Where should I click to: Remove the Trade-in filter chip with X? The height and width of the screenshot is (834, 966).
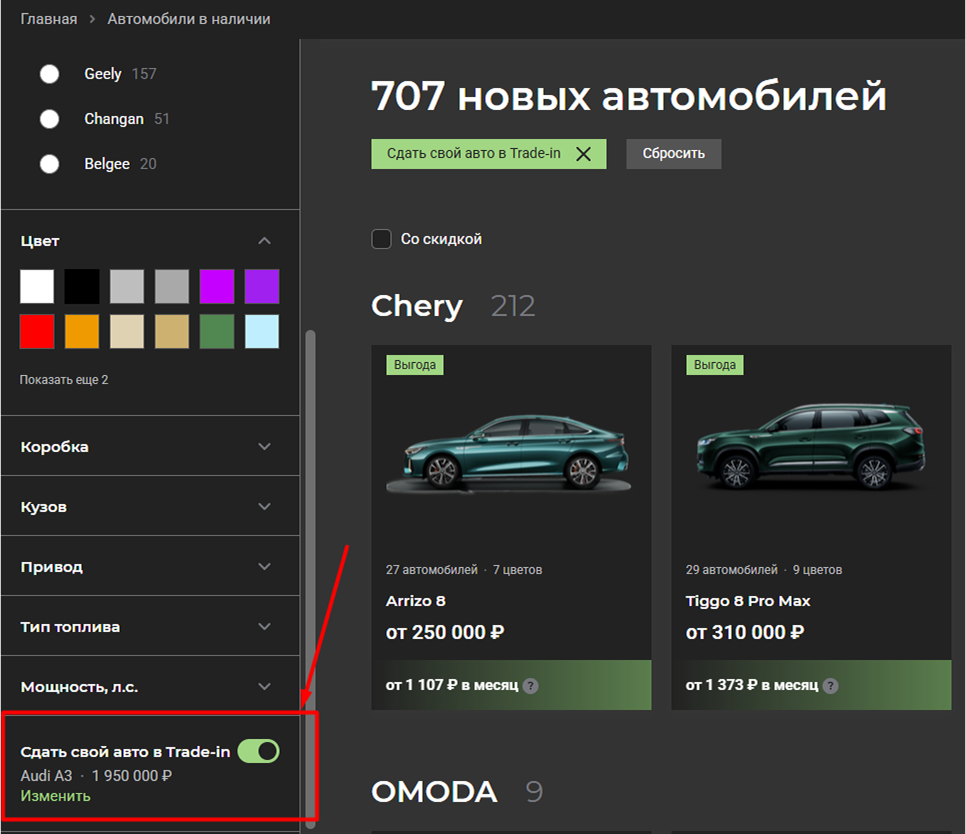[583, 154]
